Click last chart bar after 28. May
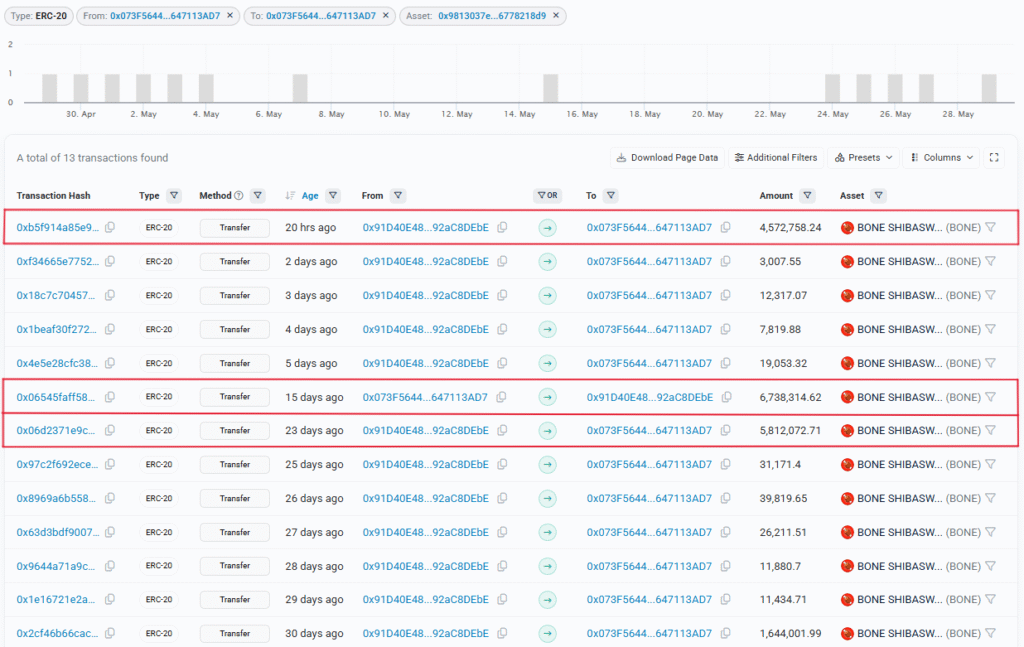This screenshot has height=647, width=1024. click(x=989, y=88)
